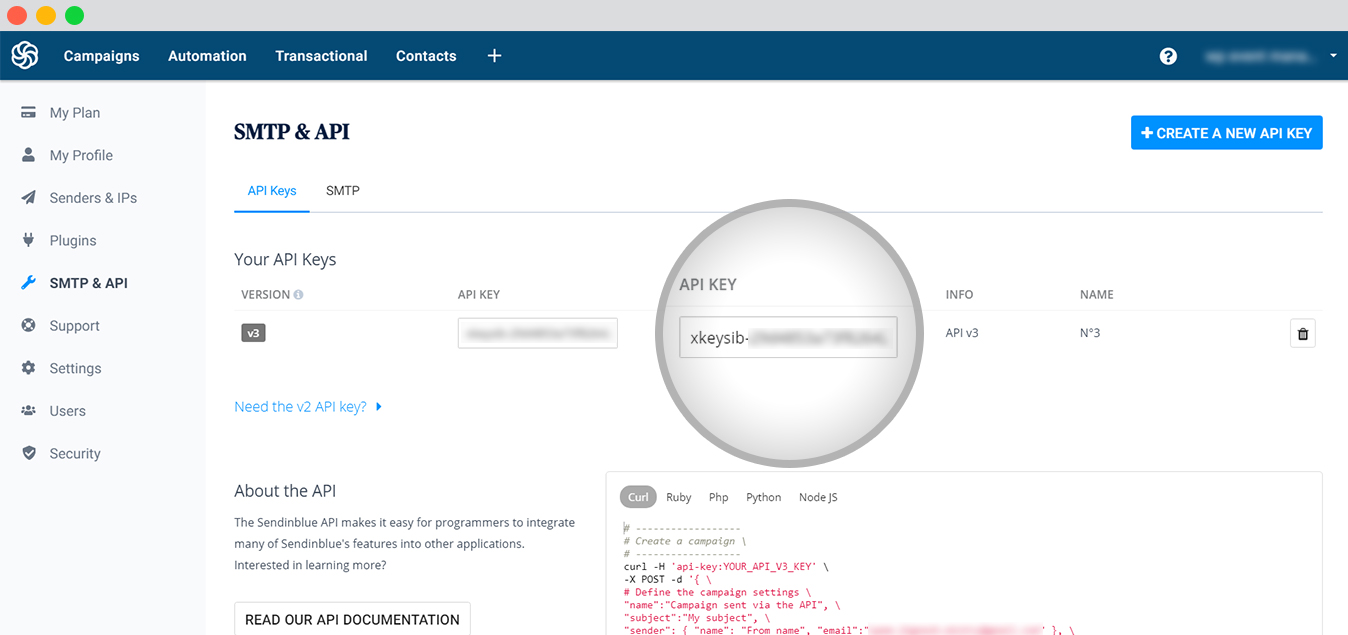1348x635 pixels.
Task: Click the INFO column header
Action: pos(959,295)
